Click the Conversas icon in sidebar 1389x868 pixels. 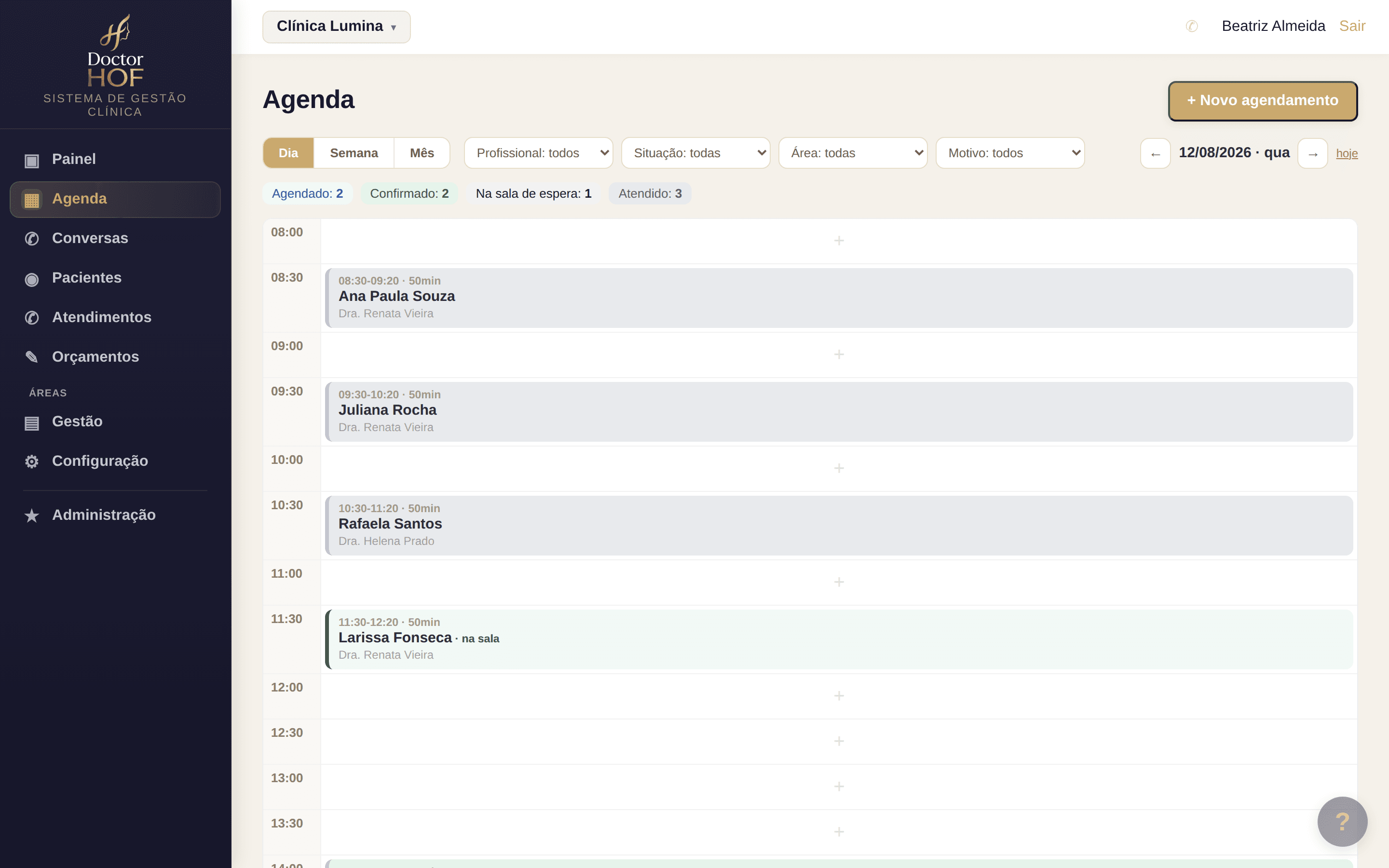[x=31, y=239]
